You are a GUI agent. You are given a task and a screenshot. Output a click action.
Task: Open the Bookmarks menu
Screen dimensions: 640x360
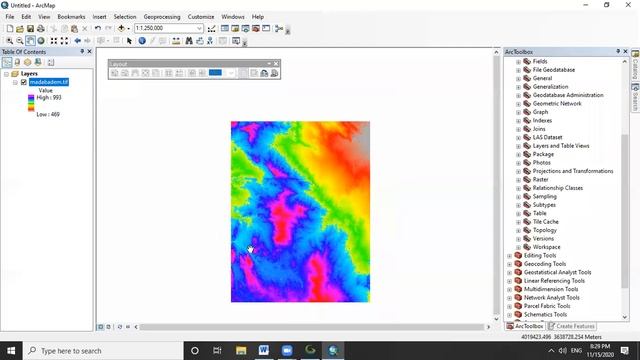point(71,17)
